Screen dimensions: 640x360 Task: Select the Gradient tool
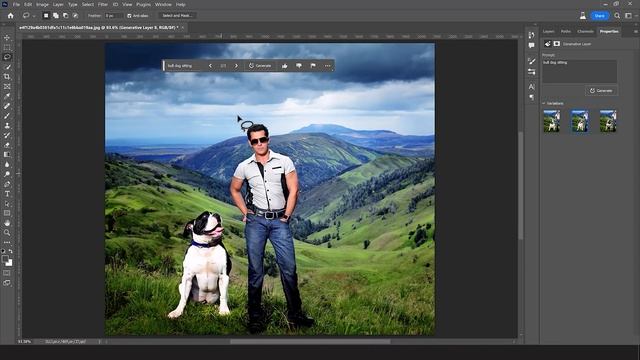pos(7,155)
